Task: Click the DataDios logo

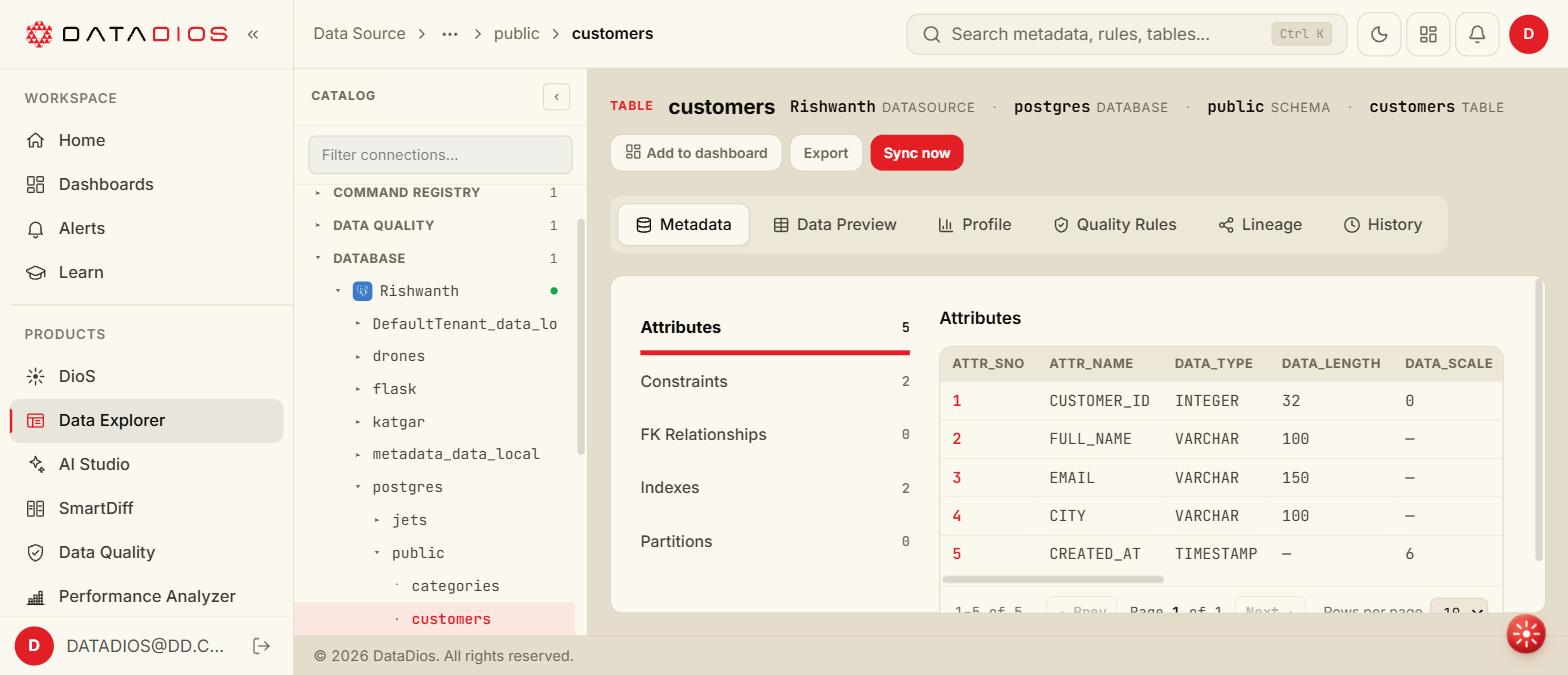Action: tap(126, 34)
